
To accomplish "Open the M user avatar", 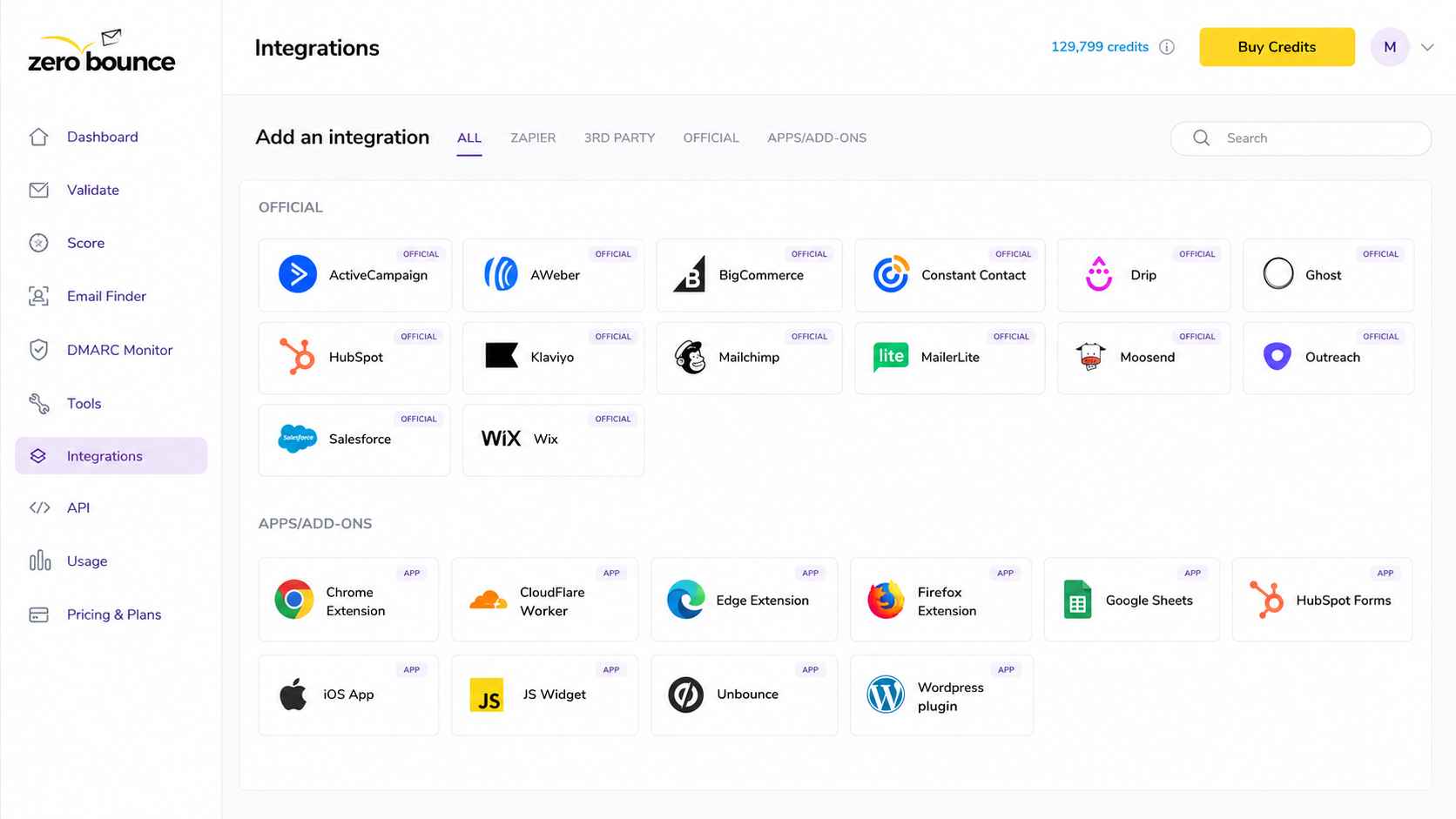I will [1390, 47].
